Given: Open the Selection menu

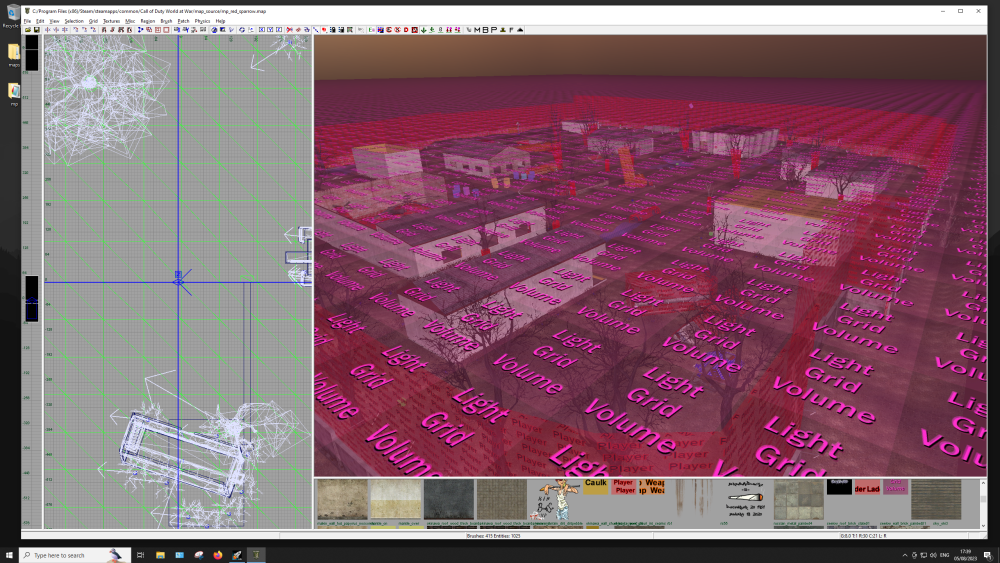Looking at the screenshot, I should coord(74,21).
